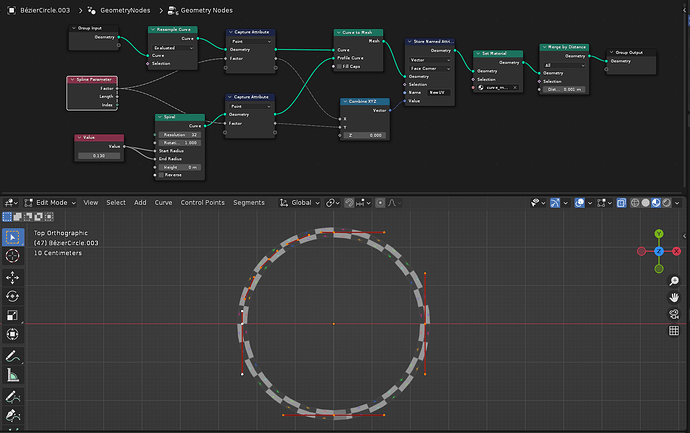The image size is (690, 433).
Task: Toggle Fill Caps checkbox in Curve to Mesh
Action: tap(339, 66)
